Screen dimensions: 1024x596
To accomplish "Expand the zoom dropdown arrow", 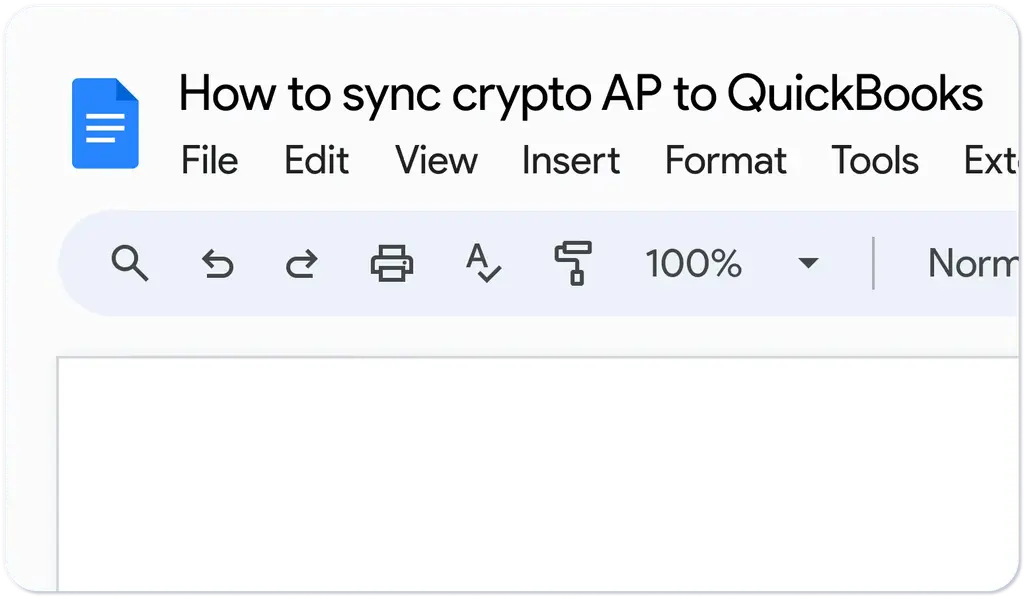I will tap(808, 264).
